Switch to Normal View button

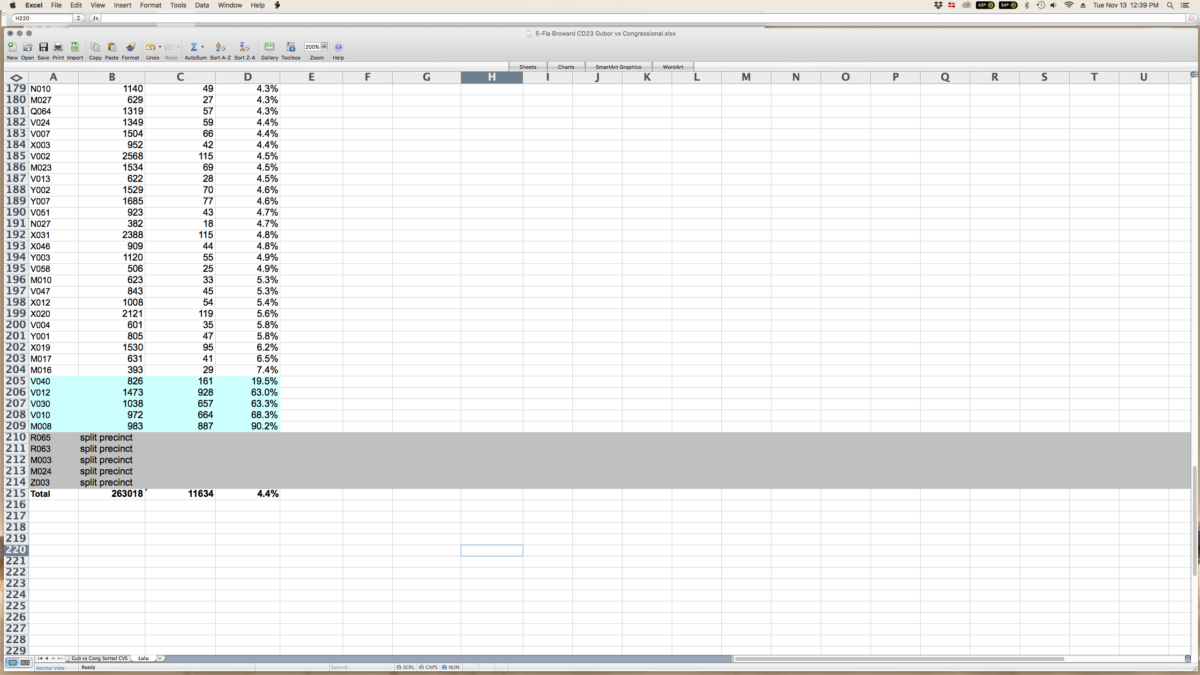click(x=12, y=663)
